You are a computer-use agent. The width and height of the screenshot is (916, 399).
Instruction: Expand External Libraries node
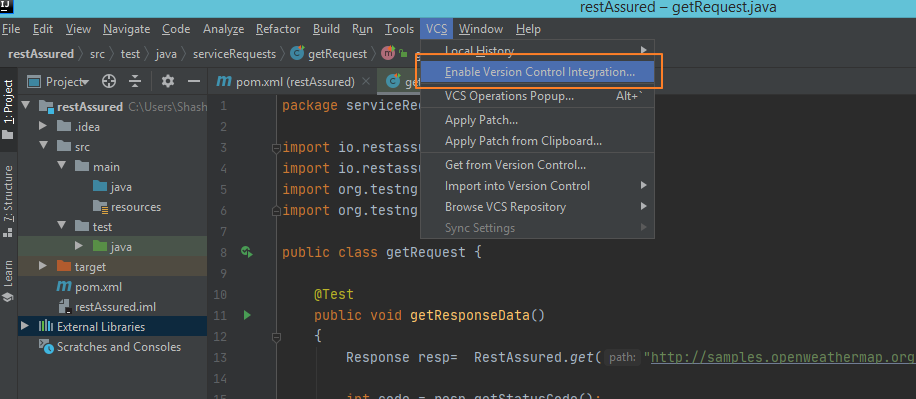click(x=25, y=326)
